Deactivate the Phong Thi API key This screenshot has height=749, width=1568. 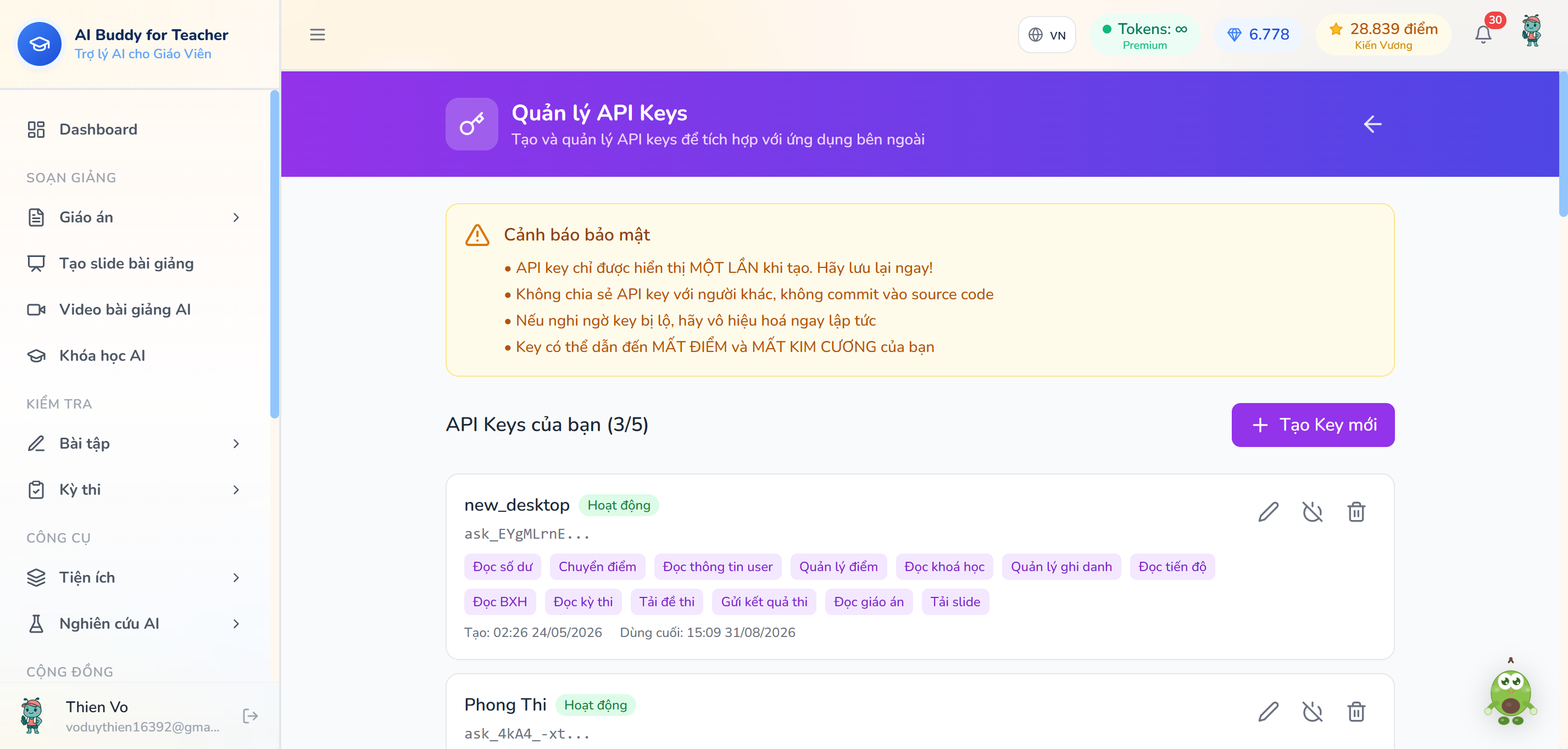tap(1313, 711)
